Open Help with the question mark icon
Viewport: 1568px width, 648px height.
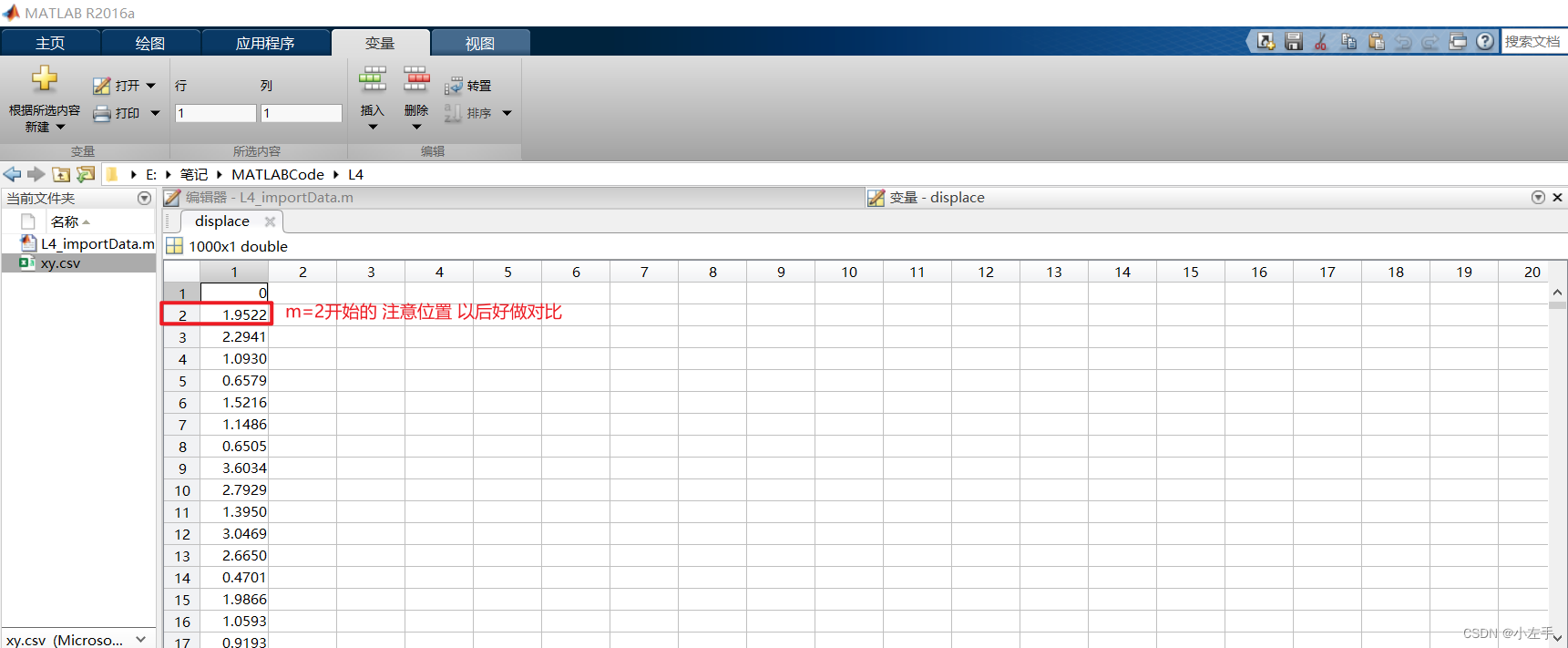(1485, 42)
